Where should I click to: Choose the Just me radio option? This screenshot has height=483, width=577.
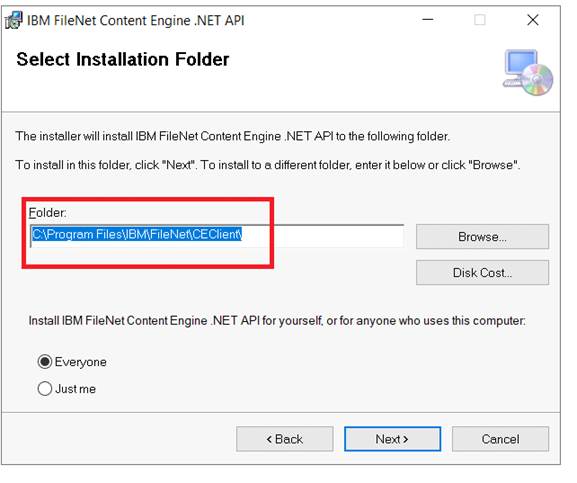pos(45,388)
